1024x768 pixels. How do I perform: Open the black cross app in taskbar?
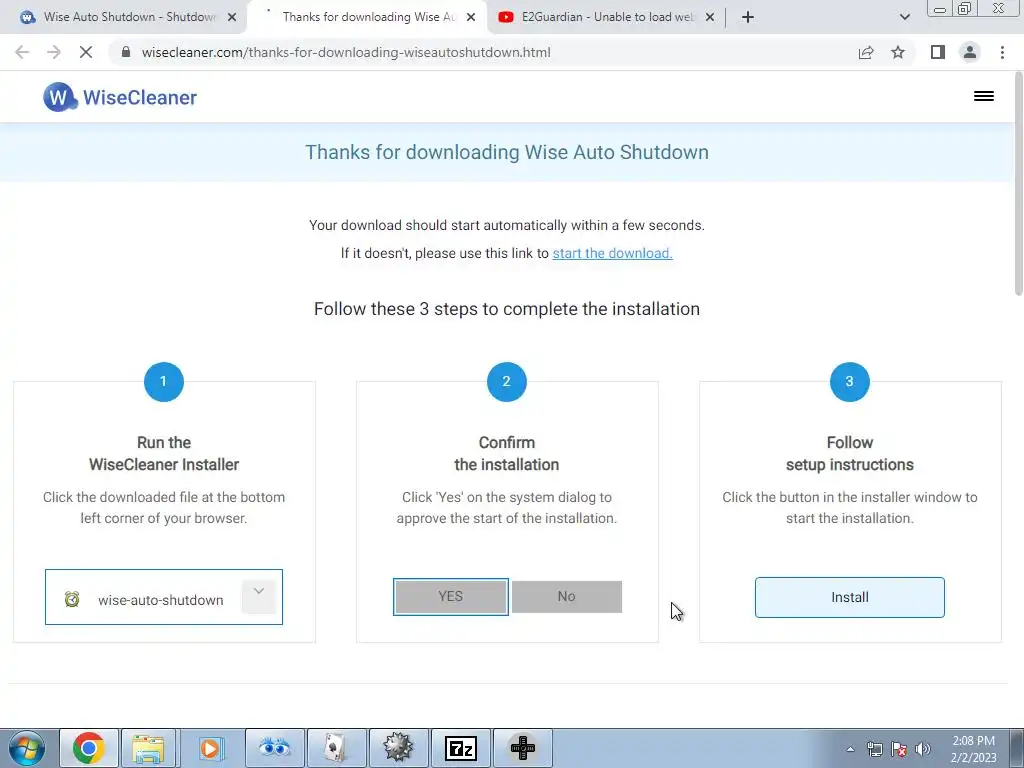click(x=522, y=748)
